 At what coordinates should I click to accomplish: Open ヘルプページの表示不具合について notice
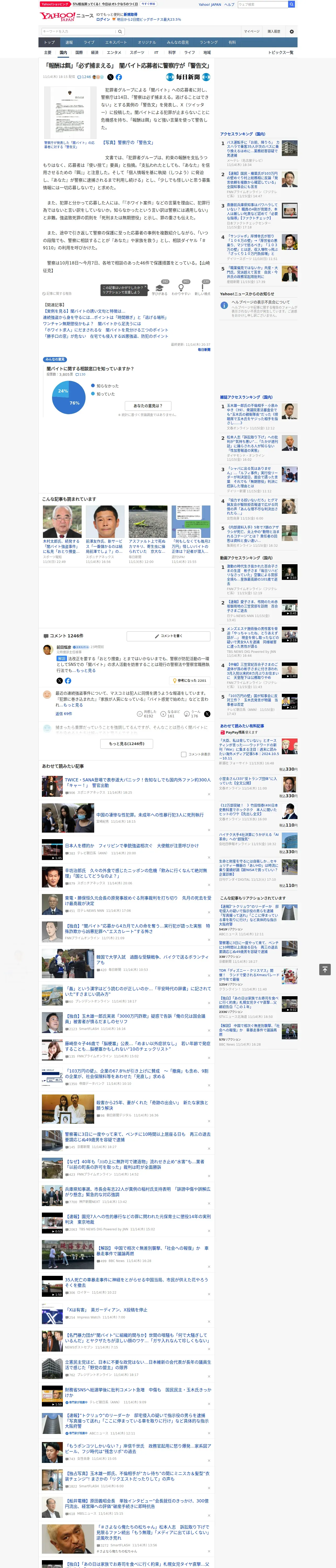click(x=260, y=302)
